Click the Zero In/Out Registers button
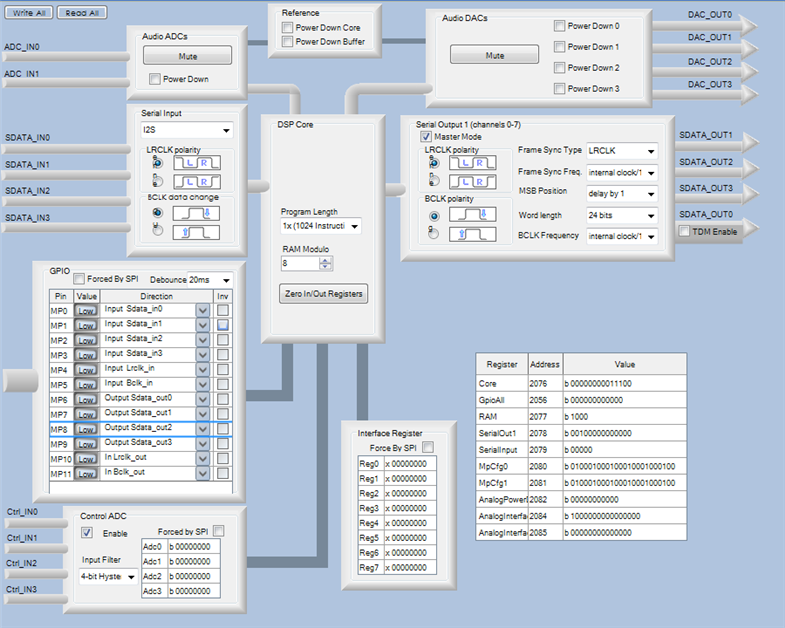 click(323, 293)
